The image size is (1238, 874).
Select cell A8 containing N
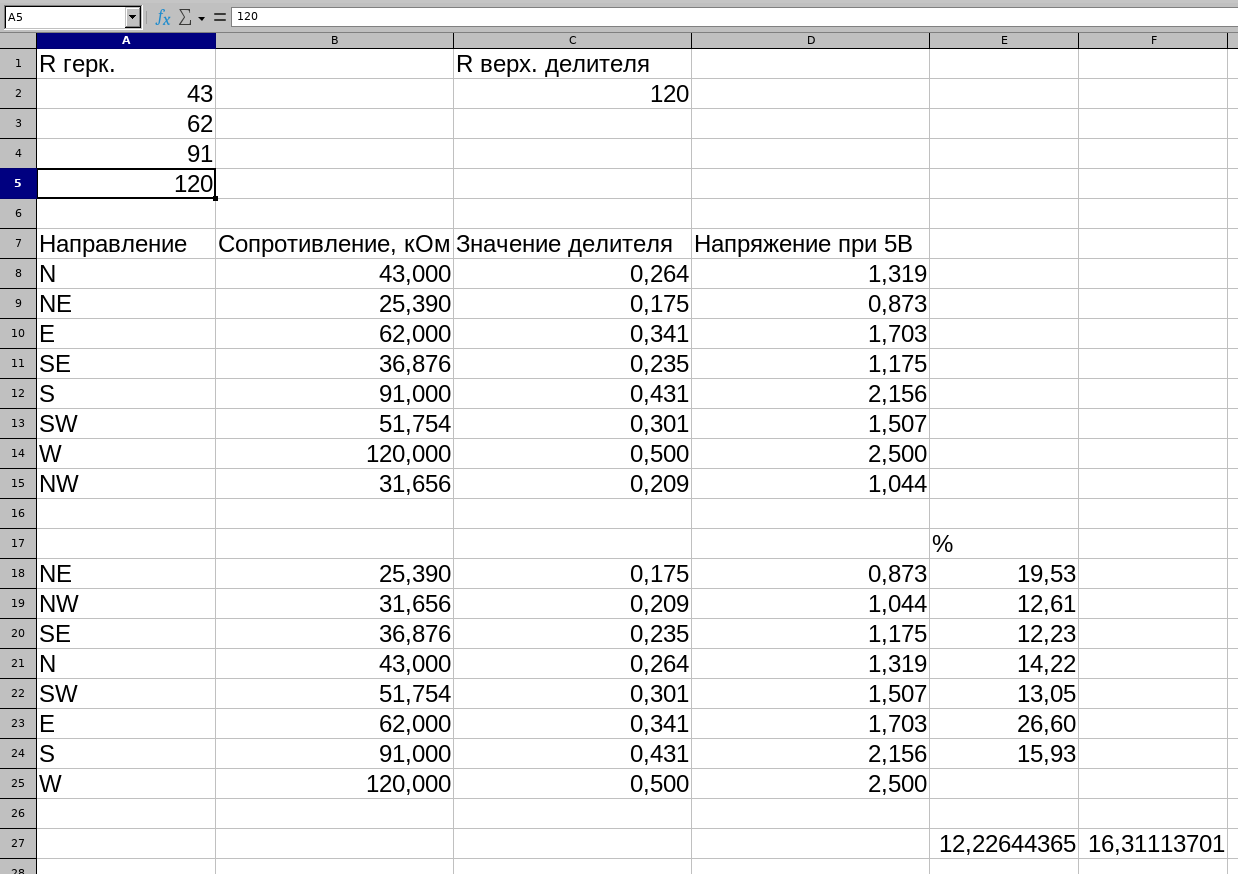[x=126, y=274]
